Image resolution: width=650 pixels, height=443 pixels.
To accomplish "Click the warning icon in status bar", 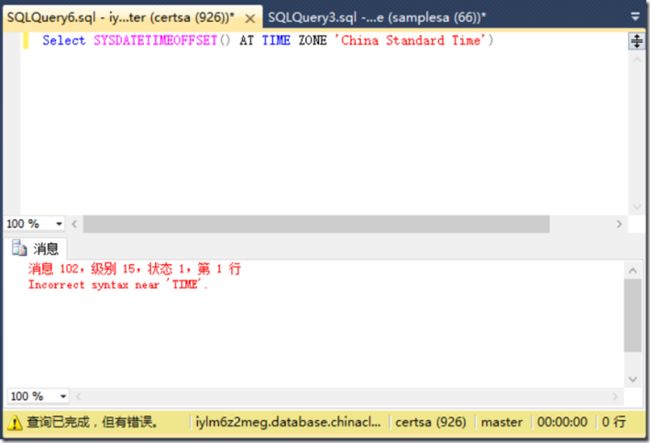I will (15, 423).
